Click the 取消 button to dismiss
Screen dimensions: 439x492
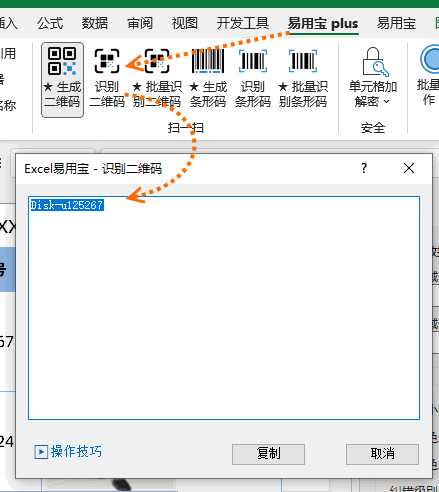point(382,454)
